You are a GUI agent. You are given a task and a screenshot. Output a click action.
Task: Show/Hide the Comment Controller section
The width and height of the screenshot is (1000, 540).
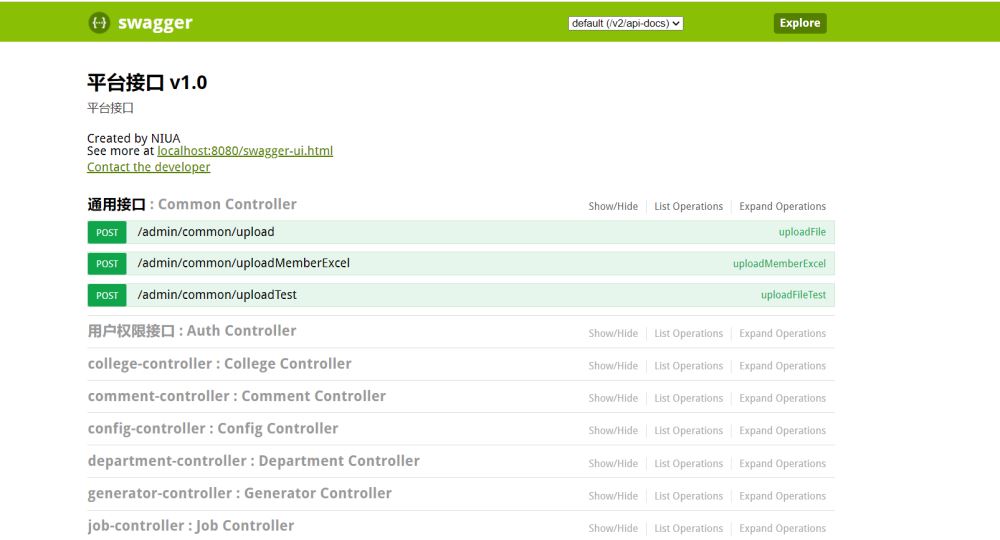613,398
